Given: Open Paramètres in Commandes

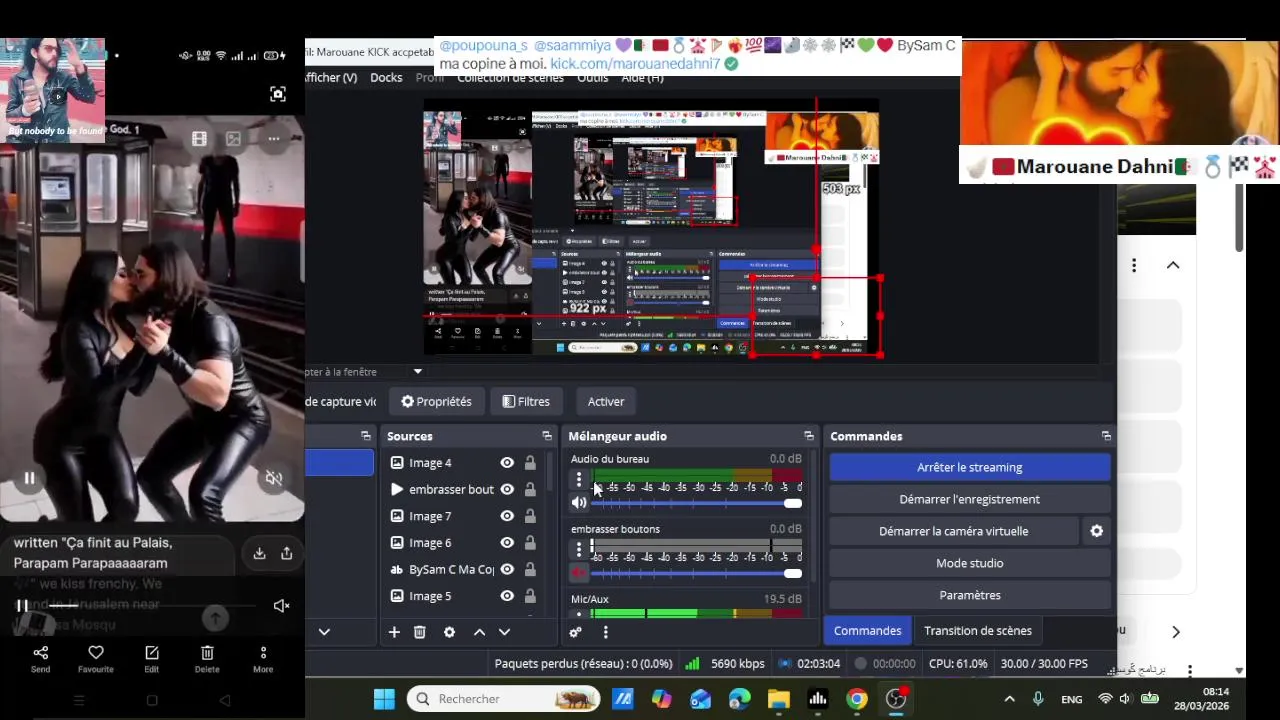Looking at the screenshot, I should pos(970,595).
